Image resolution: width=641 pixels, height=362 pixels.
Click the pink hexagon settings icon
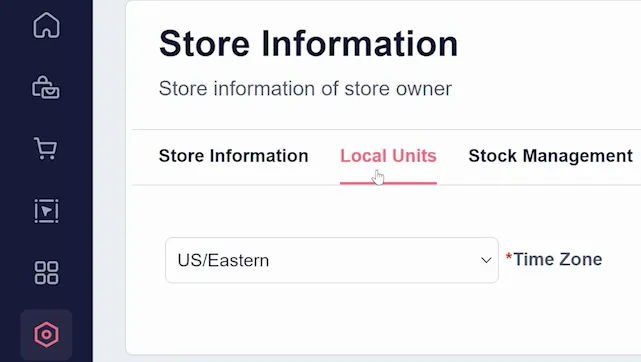click(46, 335)
